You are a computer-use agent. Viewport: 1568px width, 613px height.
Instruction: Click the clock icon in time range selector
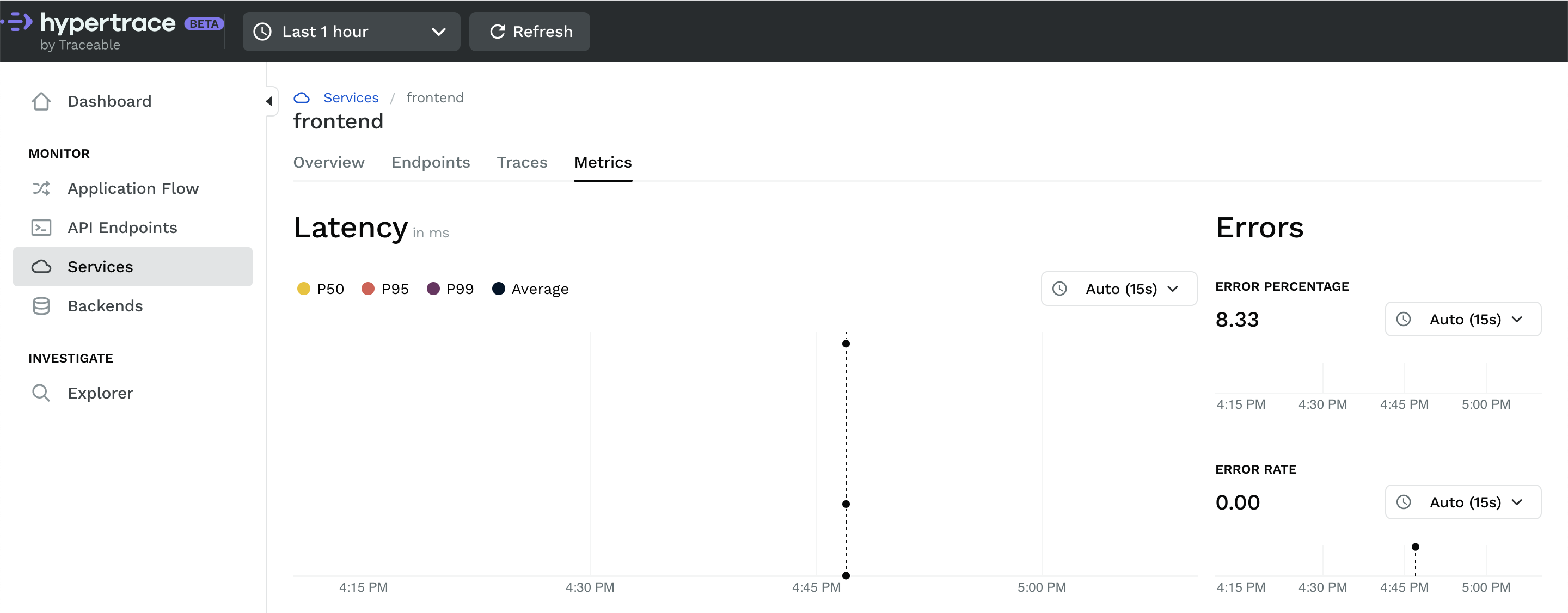[262, 32]
